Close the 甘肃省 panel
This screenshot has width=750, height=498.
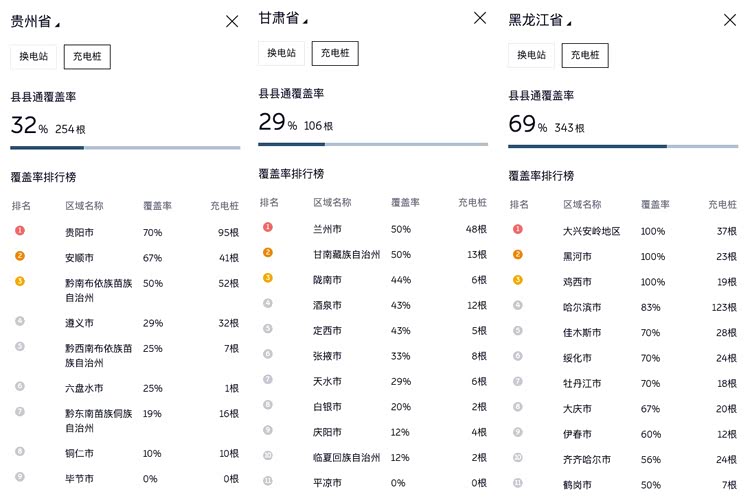pos(480,18)
